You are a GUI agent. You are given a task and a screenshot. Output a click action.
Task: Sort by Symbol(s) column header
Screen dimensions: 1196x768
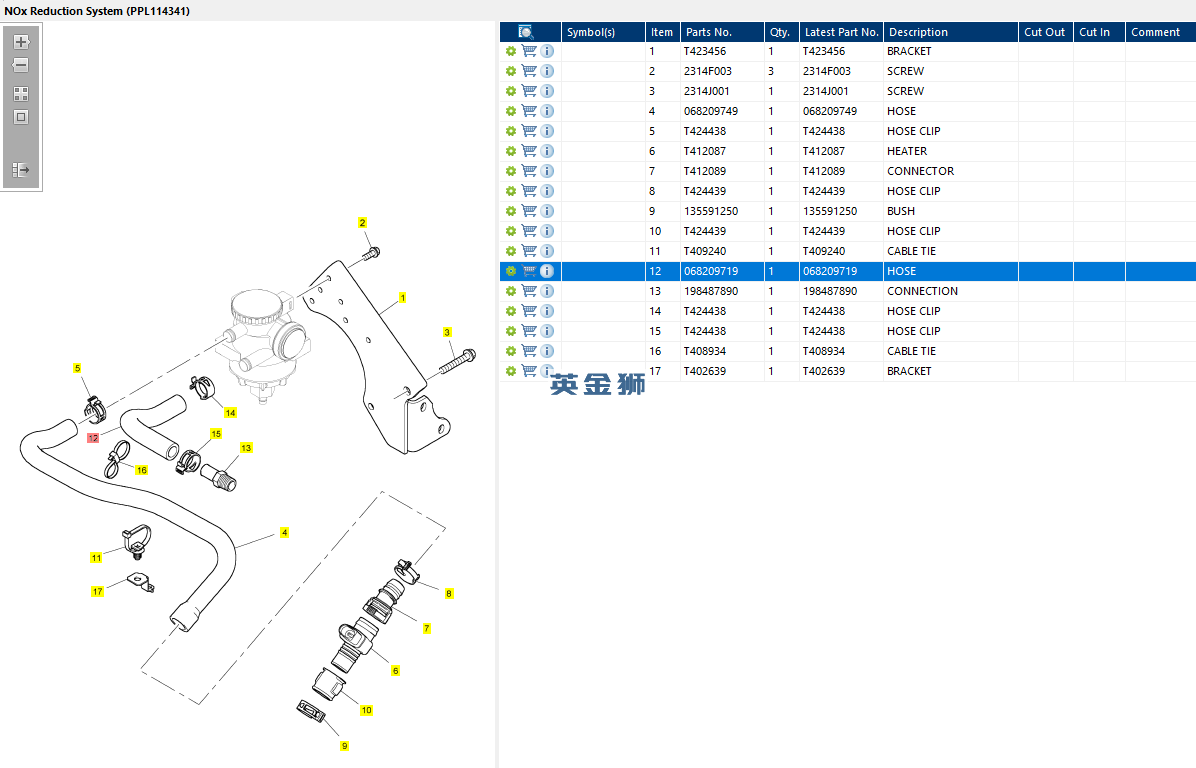tap(603, 32)
